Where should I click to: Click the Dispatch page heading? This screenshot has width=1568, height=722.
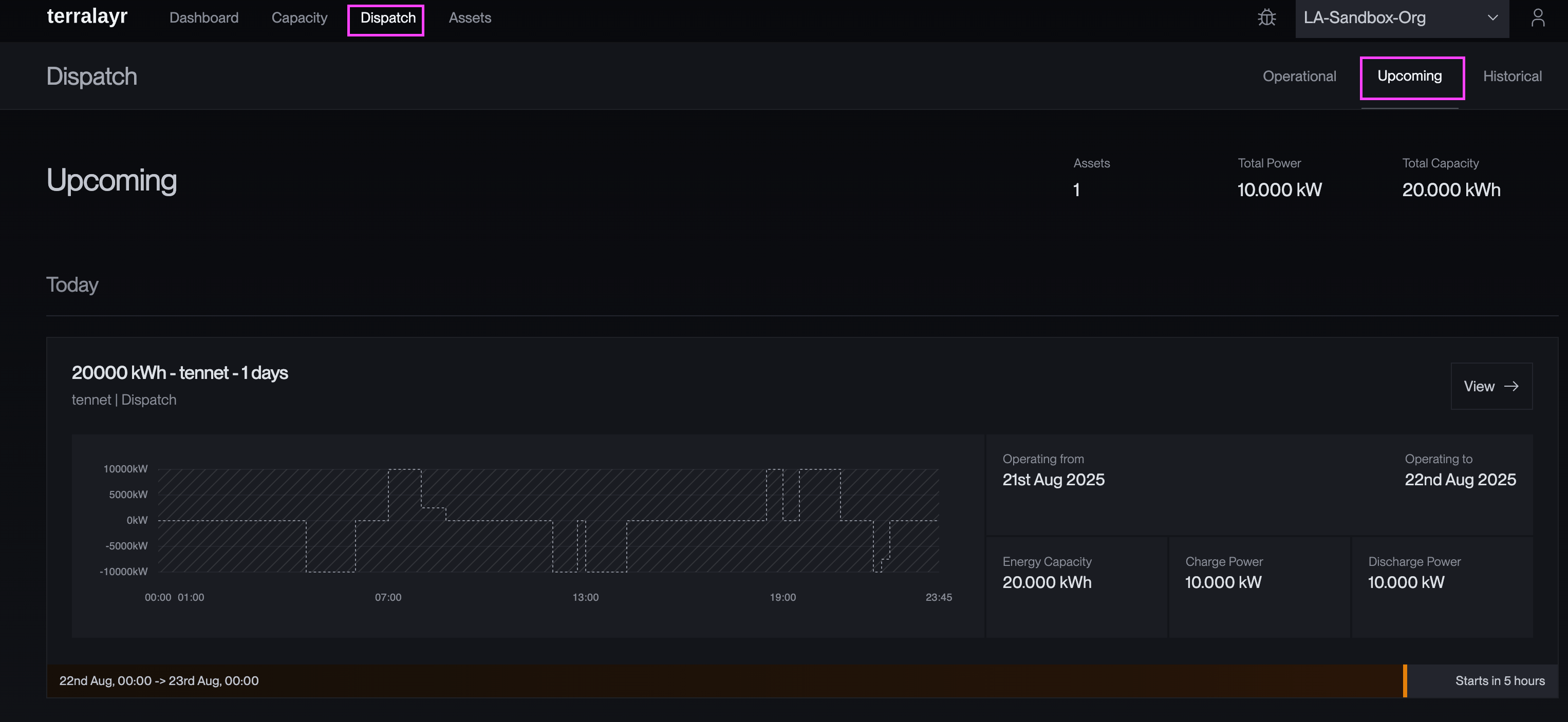pyautogui.click(x=92, y=76)
